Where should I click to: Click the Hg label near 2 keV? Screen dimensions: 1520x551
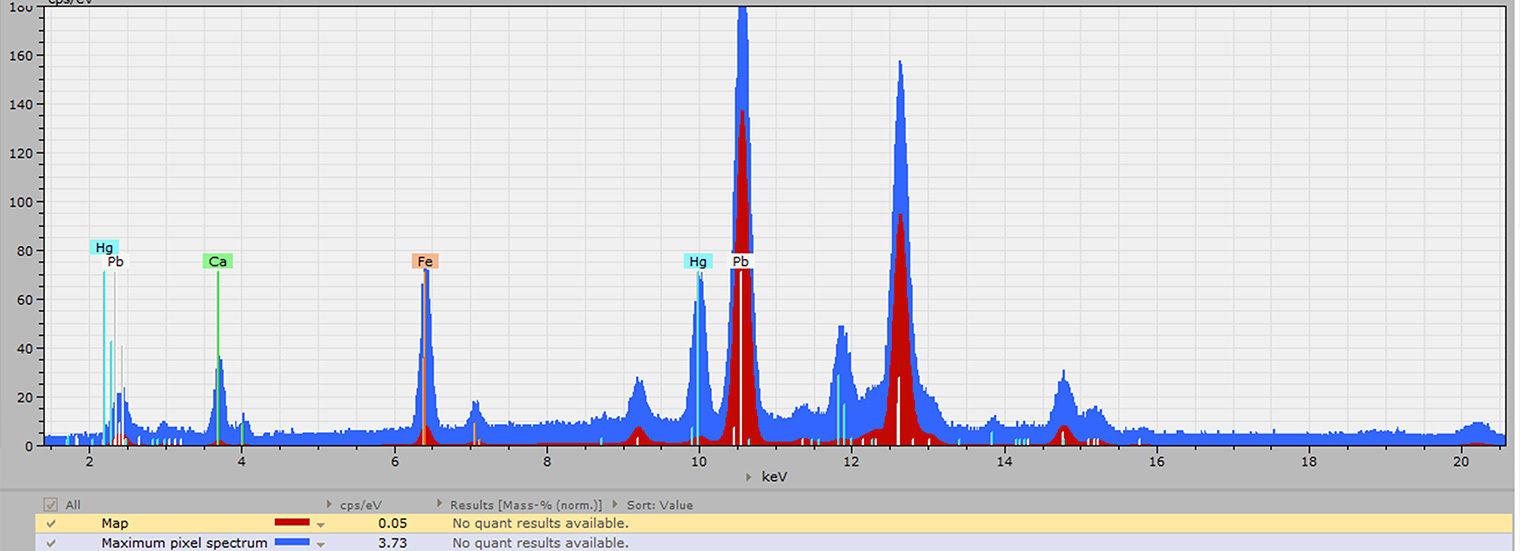coord(104,248)
